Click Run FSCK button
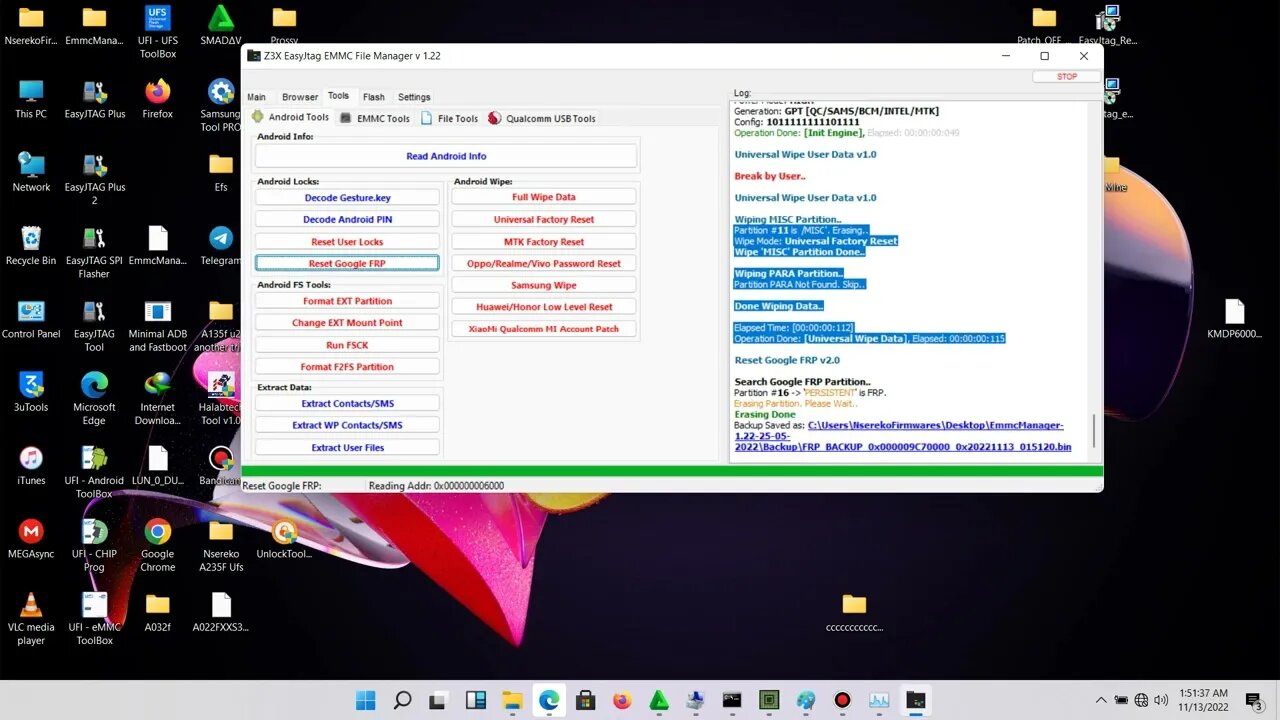 point(347,345)
